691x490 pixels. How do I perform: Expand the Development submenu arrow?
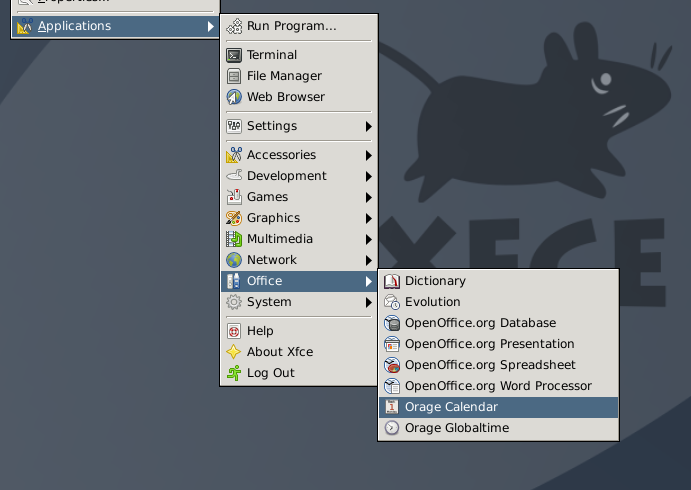tap(369, 176)
